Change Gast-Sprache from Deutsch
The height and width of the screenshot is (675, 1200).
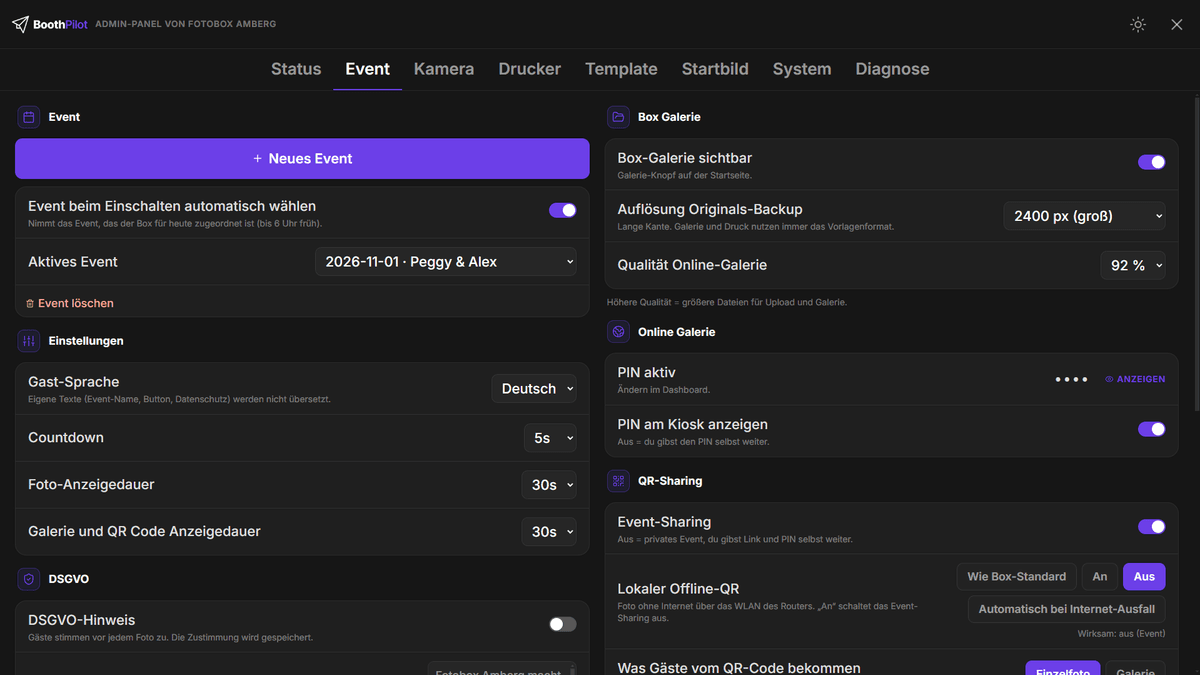click(x=534, y=389)
